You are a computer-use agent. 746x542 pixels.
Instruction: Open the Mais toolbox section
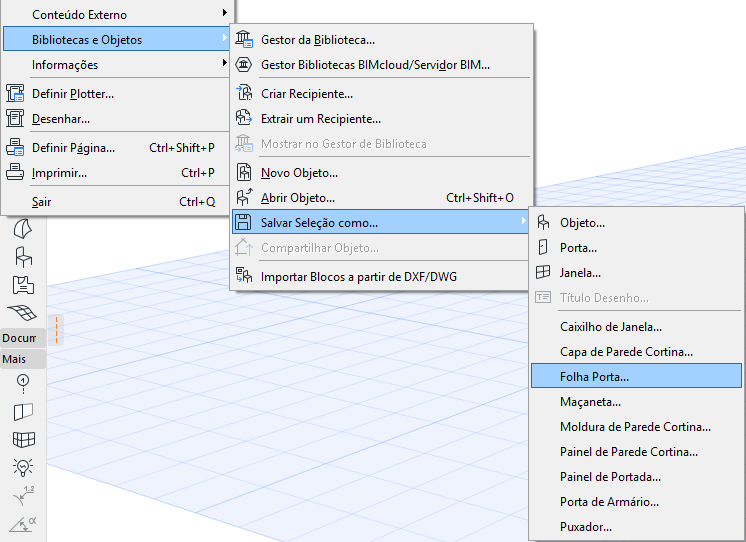[23, 359]
